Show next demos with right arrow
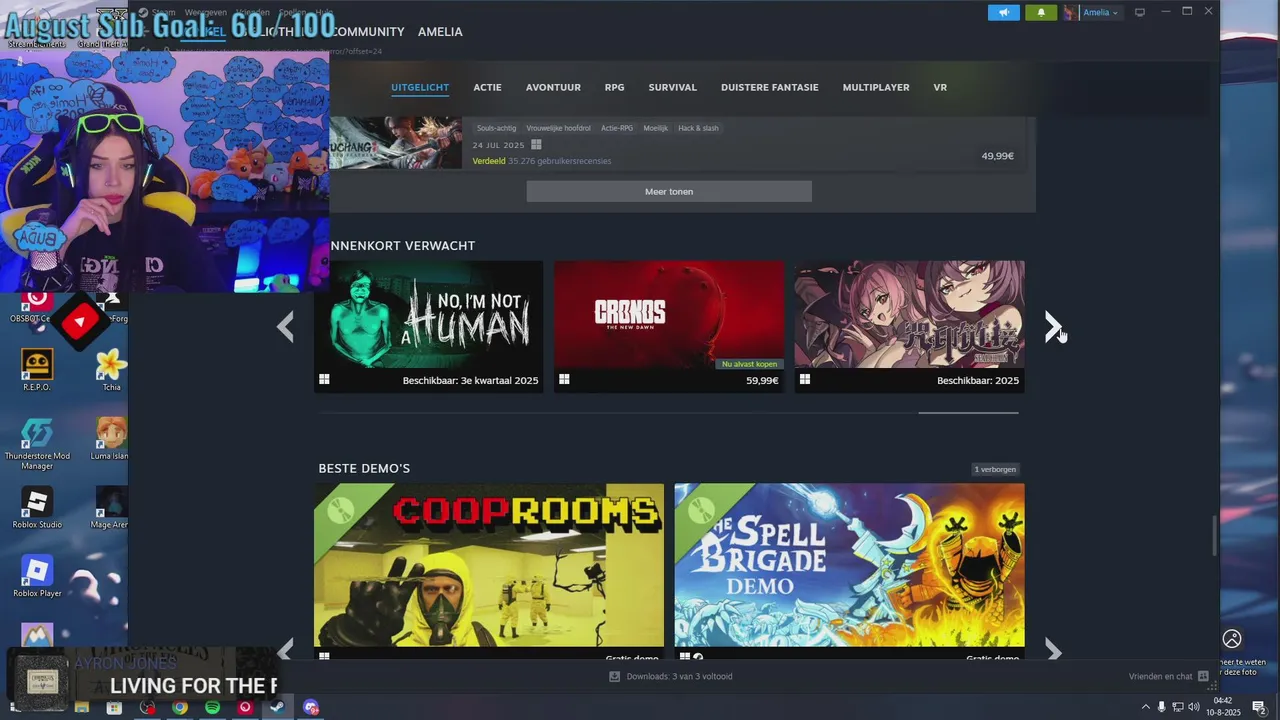 [x=1053, y=650]
